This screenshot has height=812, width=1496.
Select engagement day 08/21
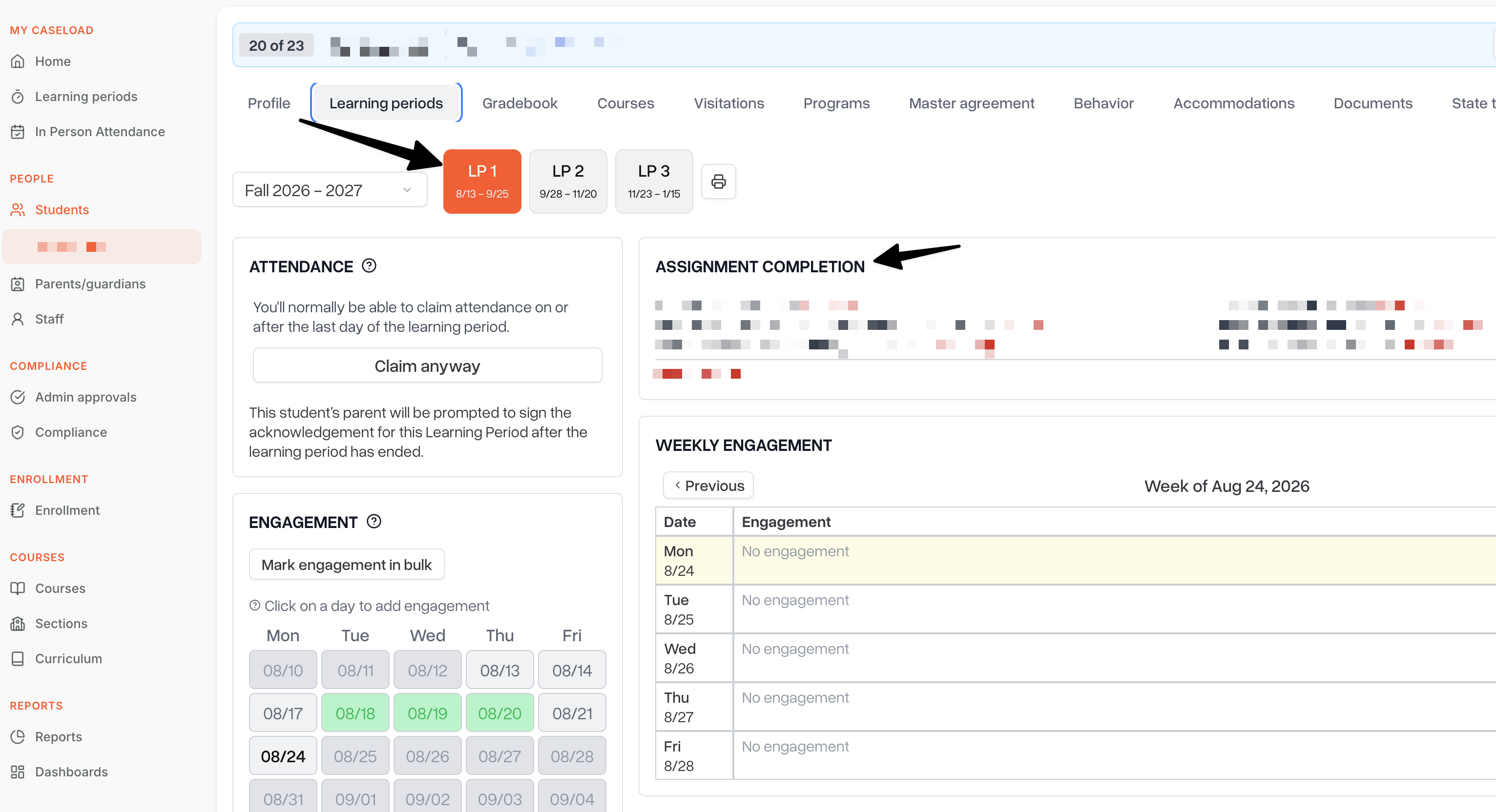point(572,713)
